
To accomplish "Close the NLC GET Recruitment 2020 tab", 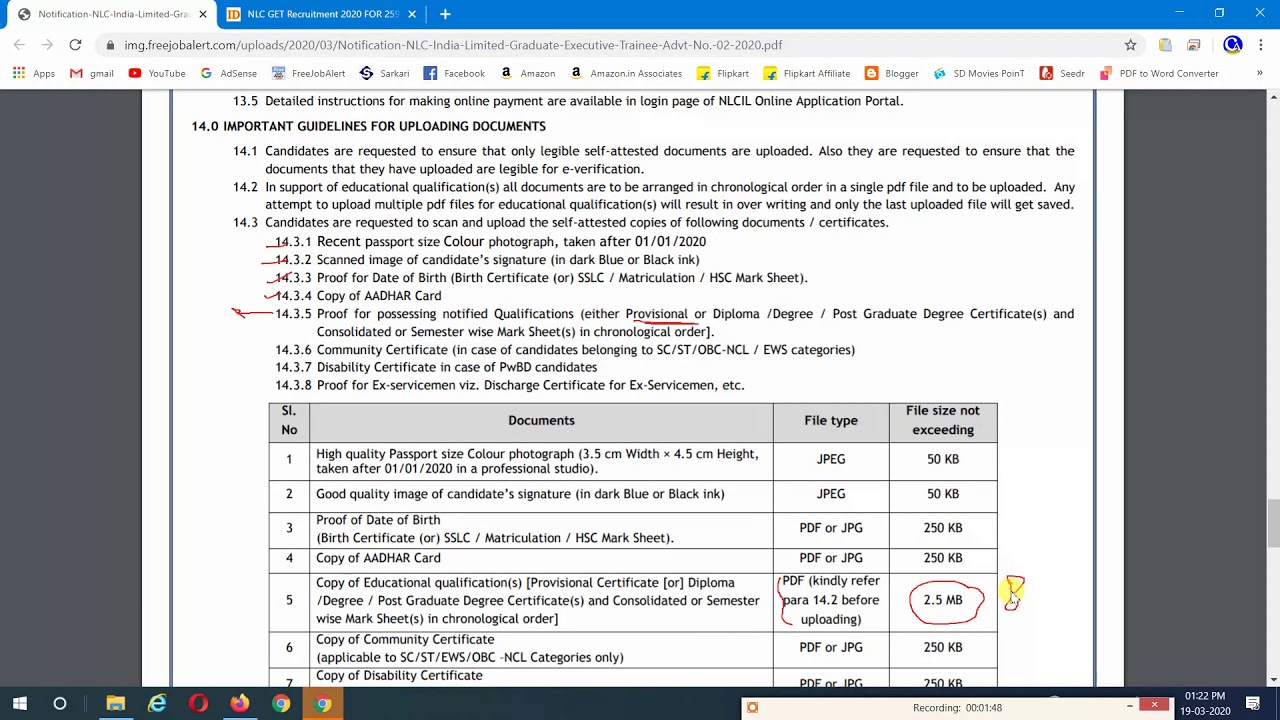I will coord(413,14).
